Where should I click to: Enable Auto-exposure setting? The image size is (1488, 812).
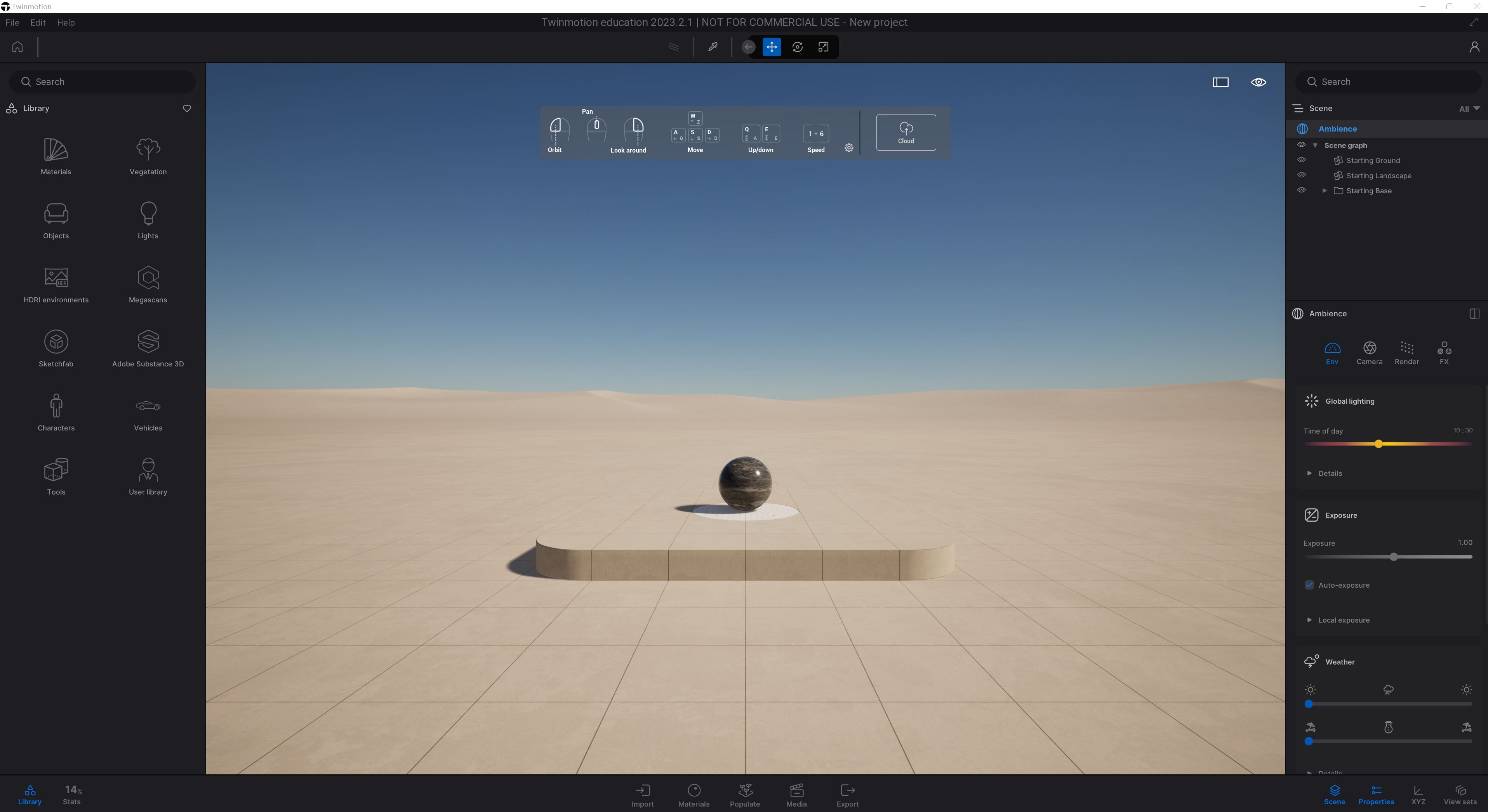coord(1309,585)
